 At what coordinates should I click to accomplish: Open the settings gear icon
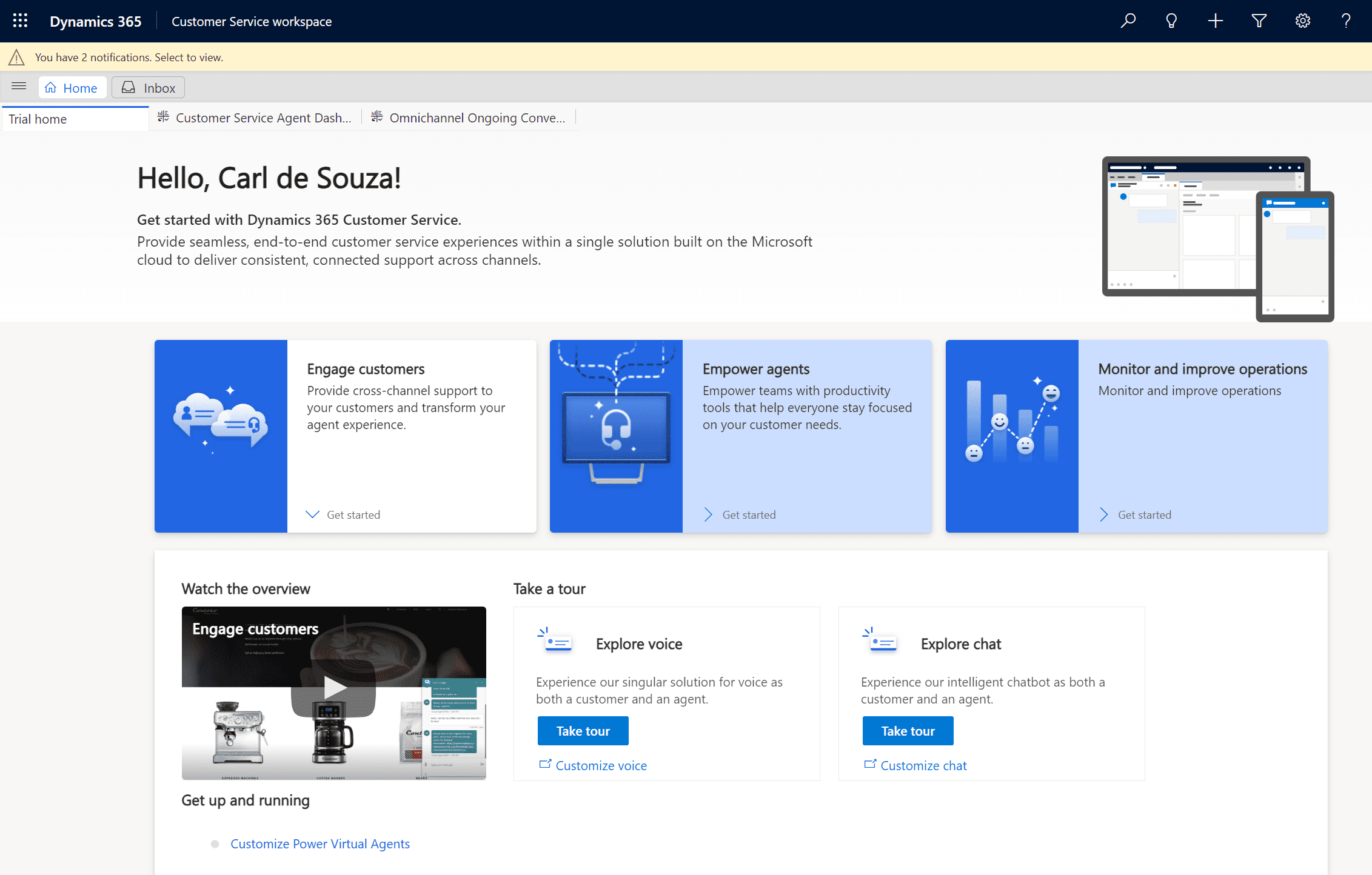(1303, 21)
